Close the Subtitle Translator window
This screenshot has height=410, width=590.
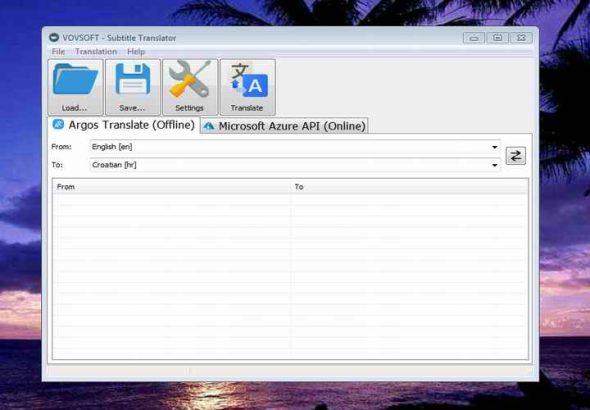point(521,38)
